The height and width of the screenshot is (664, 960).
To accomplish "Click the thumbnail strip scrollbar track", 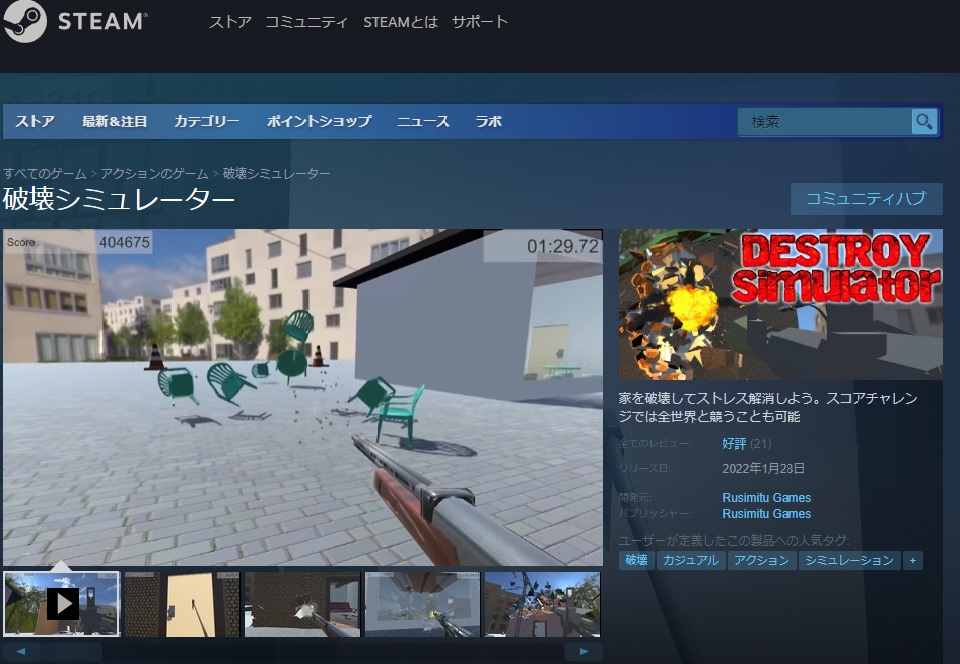I will [302, 652].
